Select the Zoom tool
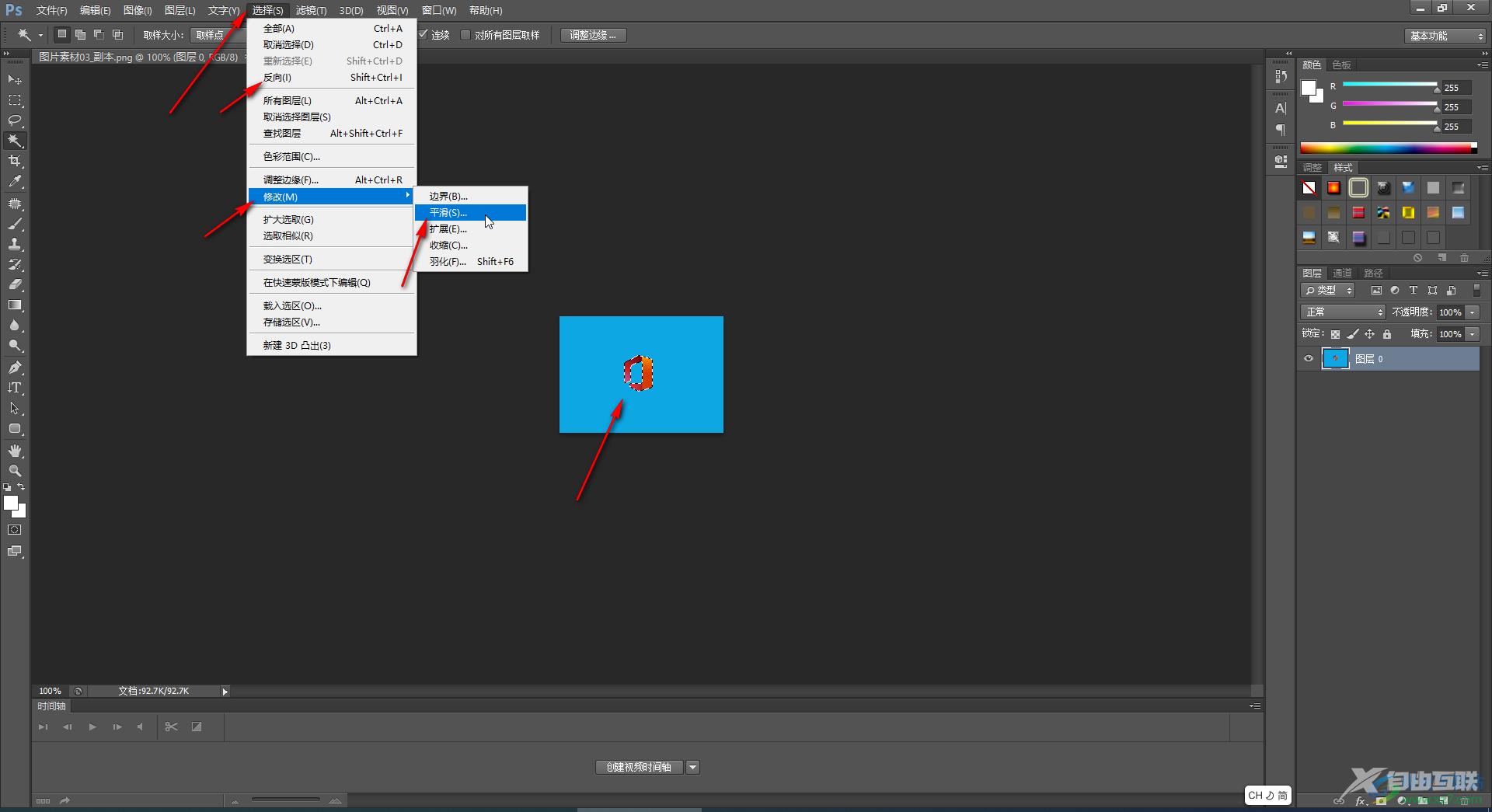The image size is (1492, 812). tap(15, 471)
